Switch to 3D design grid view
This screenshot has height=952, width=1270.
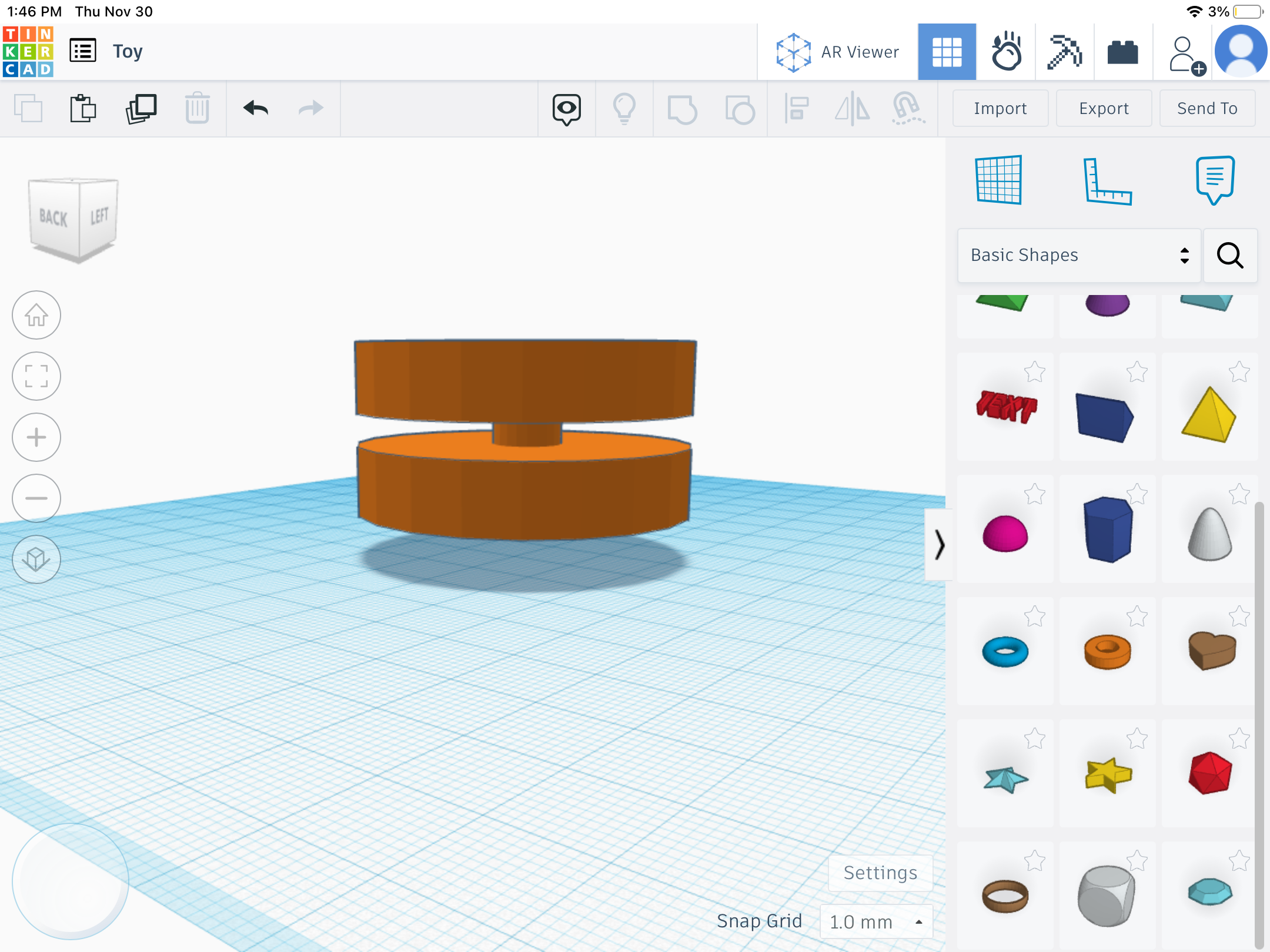[x=947, y=52]
